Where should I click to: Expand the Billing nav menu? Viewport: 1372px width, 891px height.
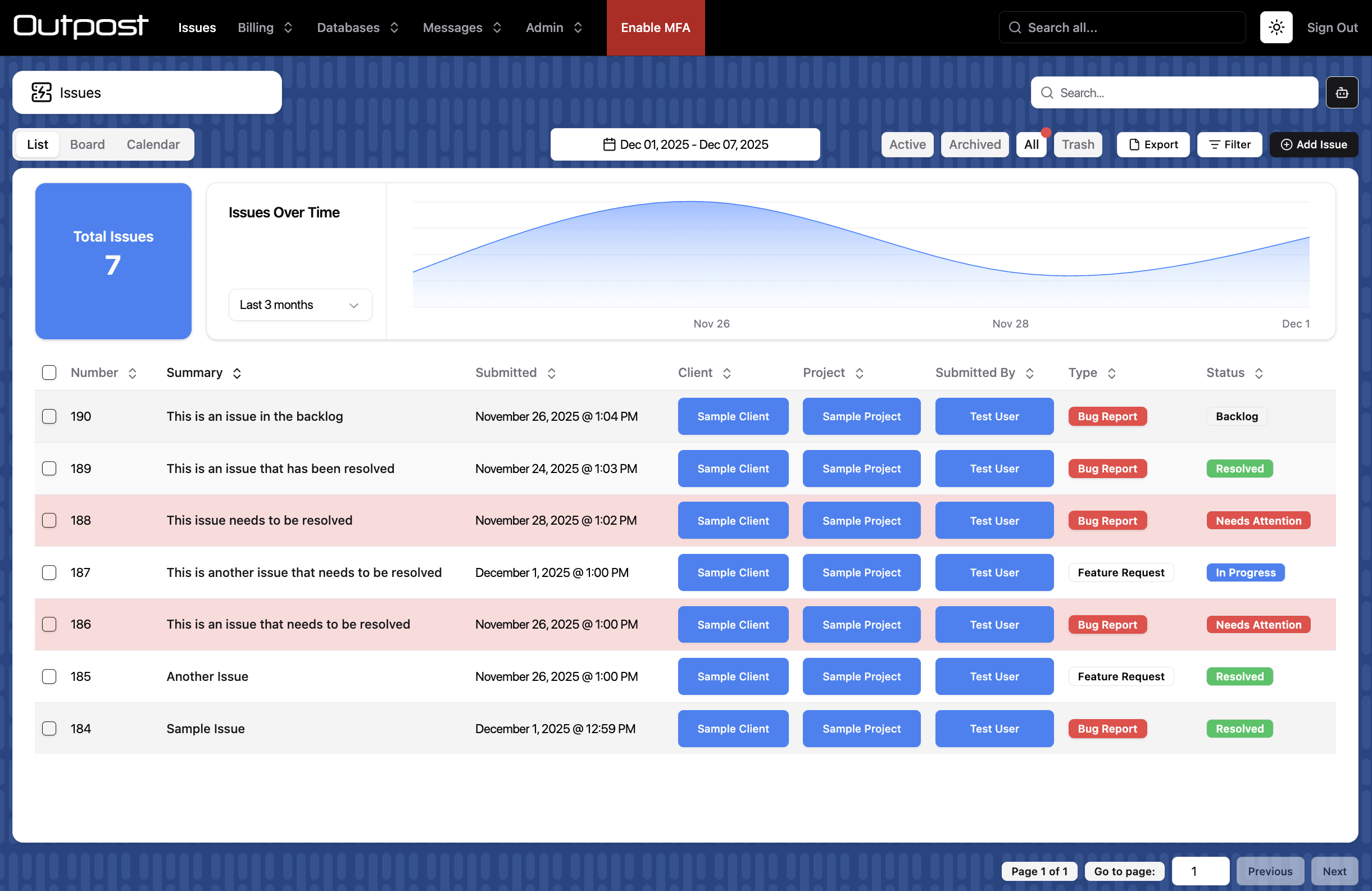pos(265,28)
